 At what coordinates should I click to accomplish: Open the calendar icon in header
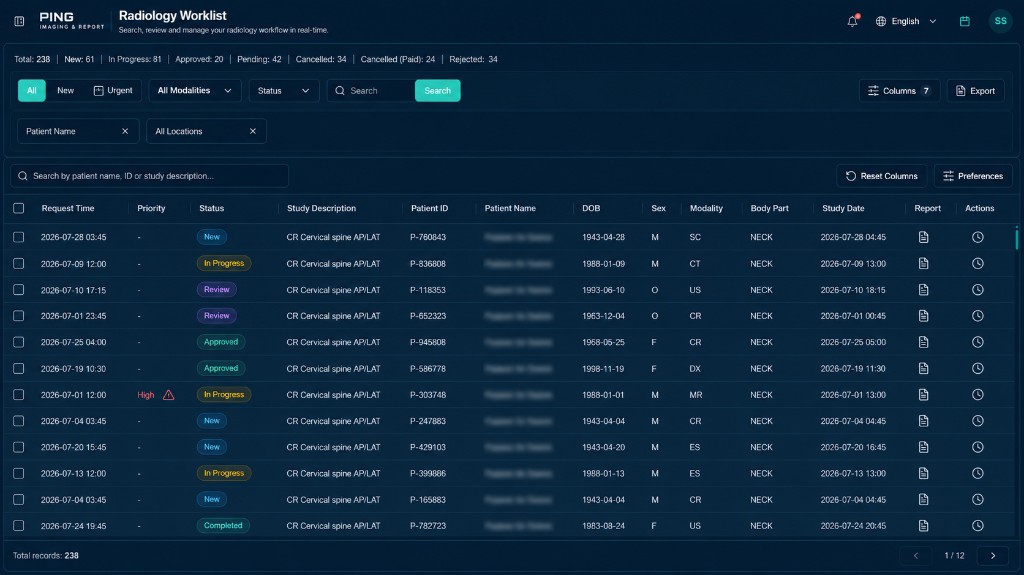[x=965, y=21]
